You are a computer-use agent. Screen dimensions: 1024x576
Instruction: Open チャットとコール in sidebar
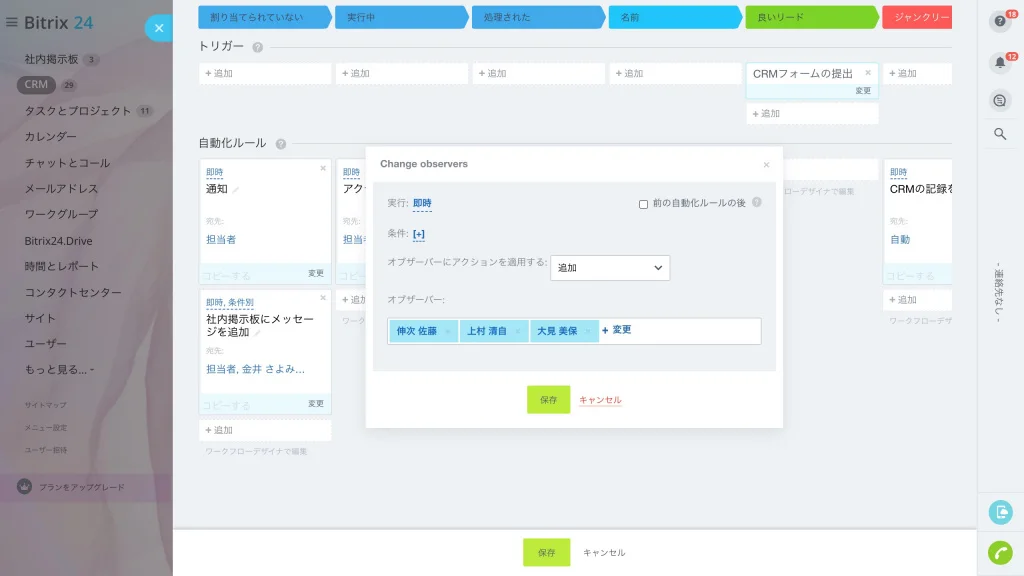(x=67, y=163)
